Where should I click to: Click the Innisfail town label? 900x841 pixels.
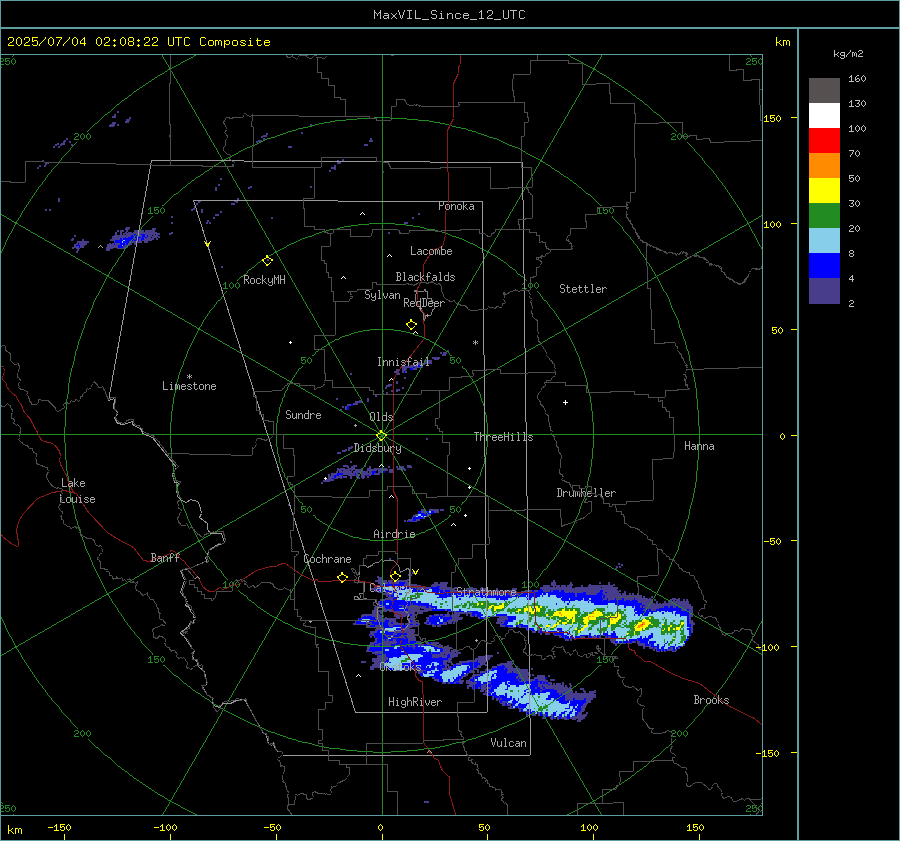404,362
